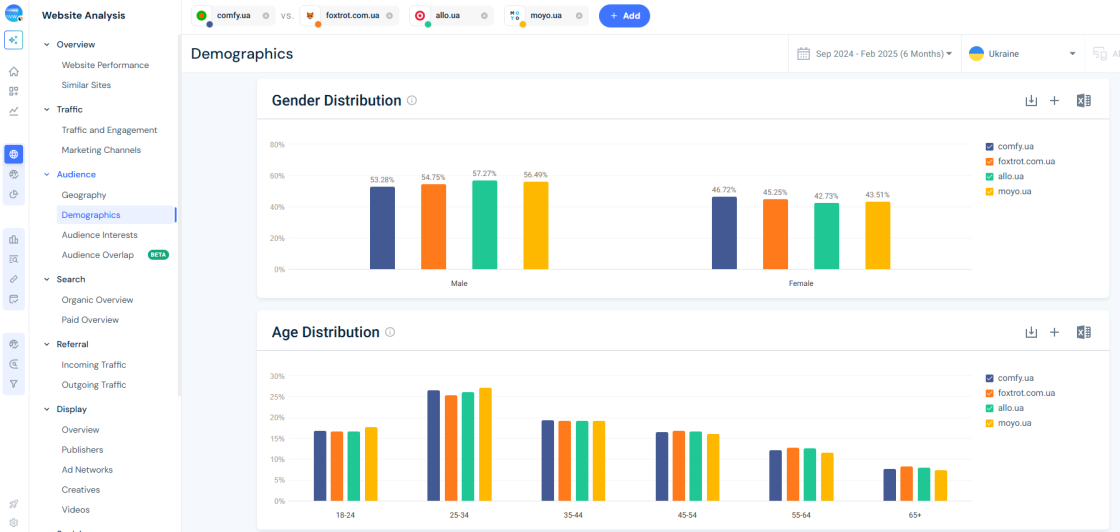The image size is (1120, 532).
Task: Open Creatives under Display
Action: [81, 490]
